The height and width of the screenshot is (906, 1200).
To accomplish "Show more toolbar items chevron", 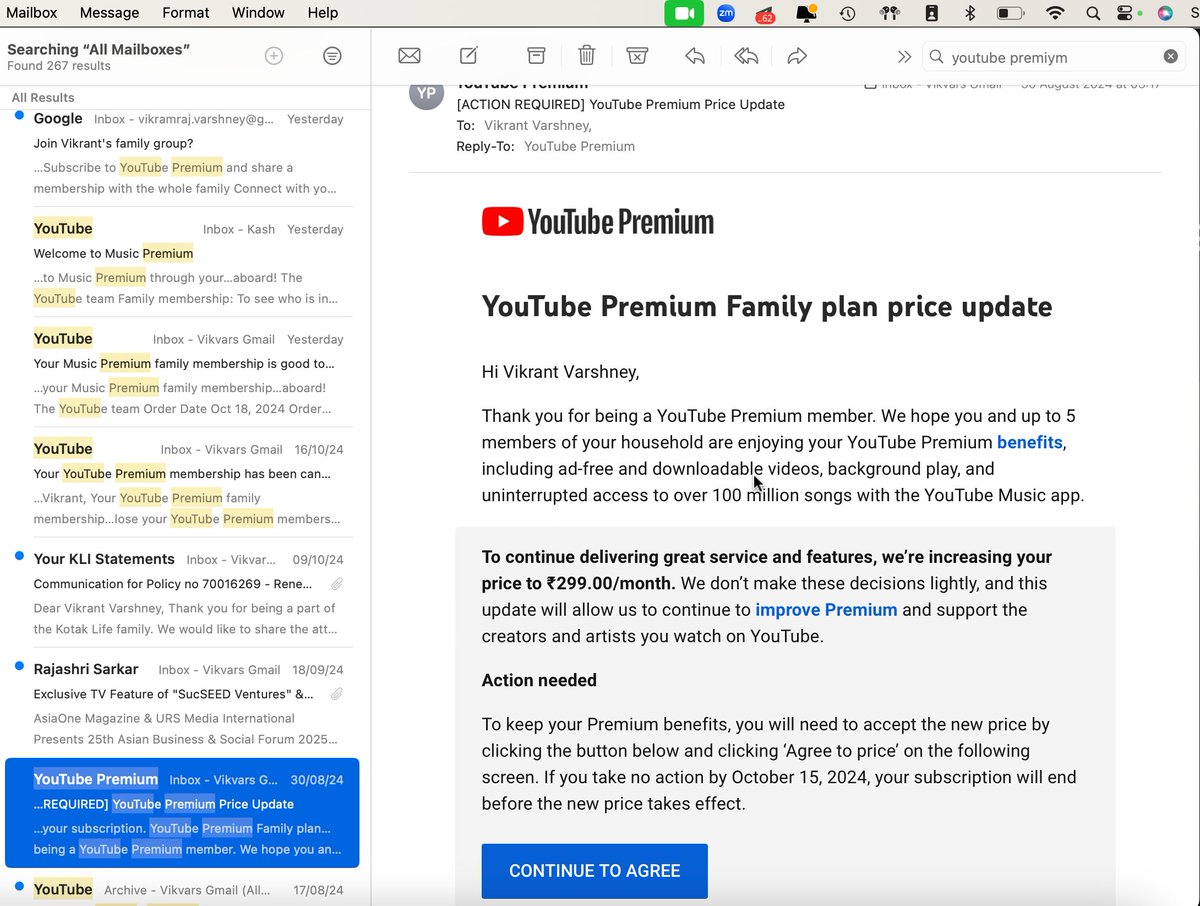I will click(904, 57).
